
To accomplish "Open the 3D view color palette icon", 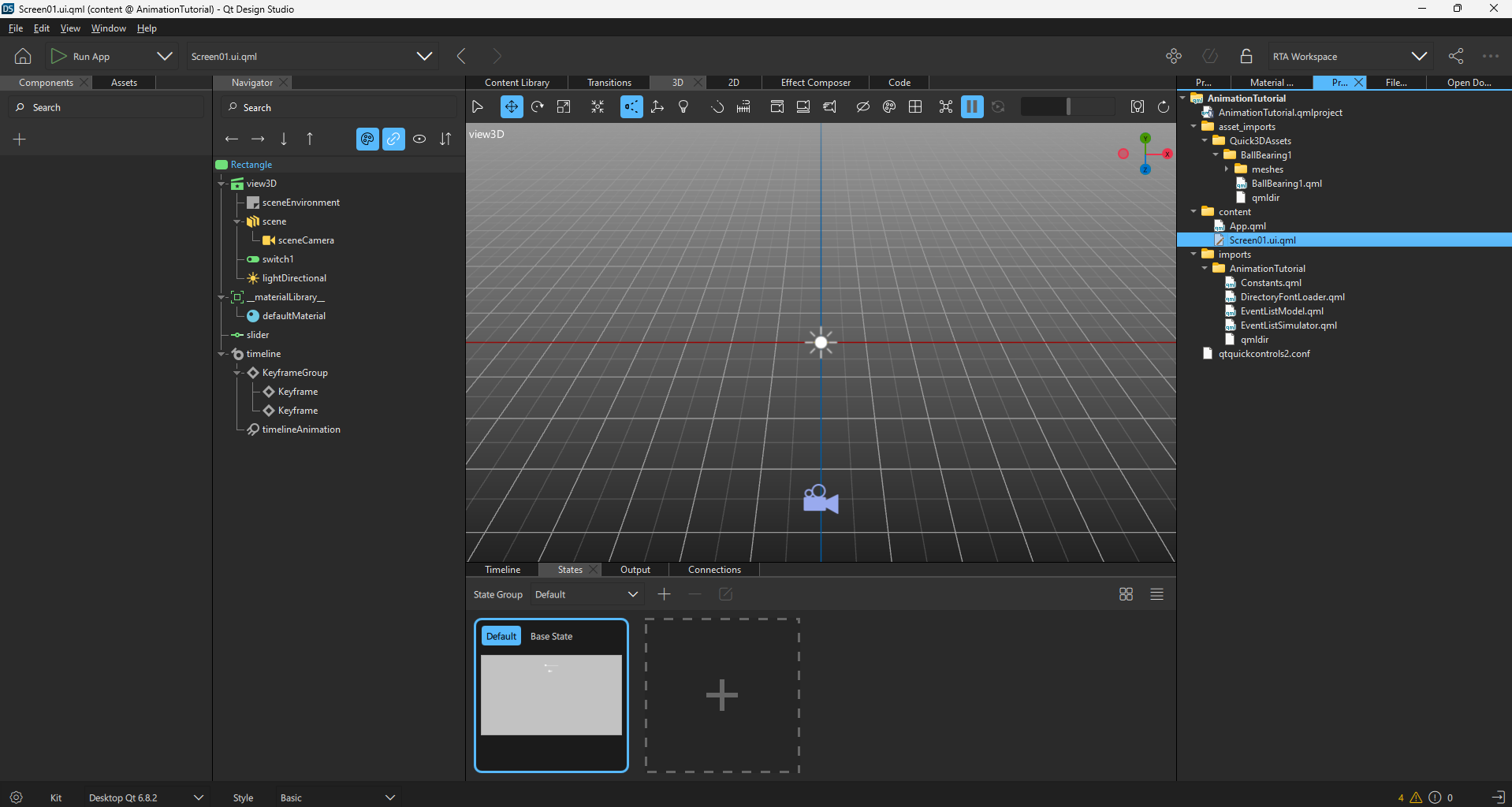I will (x=889, y=107).
